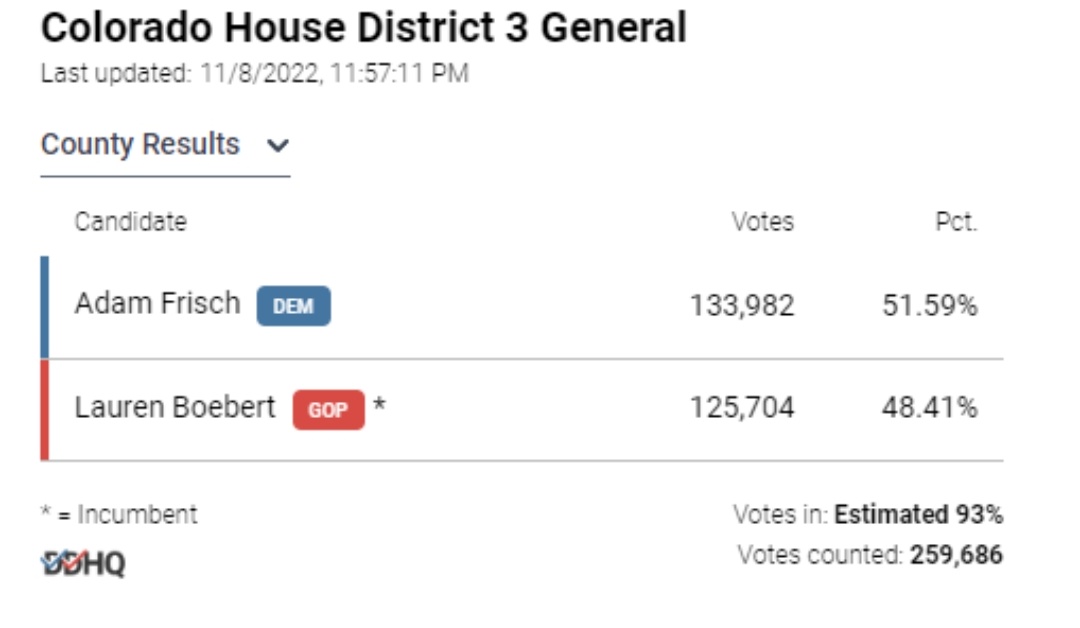Select the Adam Frisch candidate name
Screen dimensions: 1080x628
(x=158, y=304)
